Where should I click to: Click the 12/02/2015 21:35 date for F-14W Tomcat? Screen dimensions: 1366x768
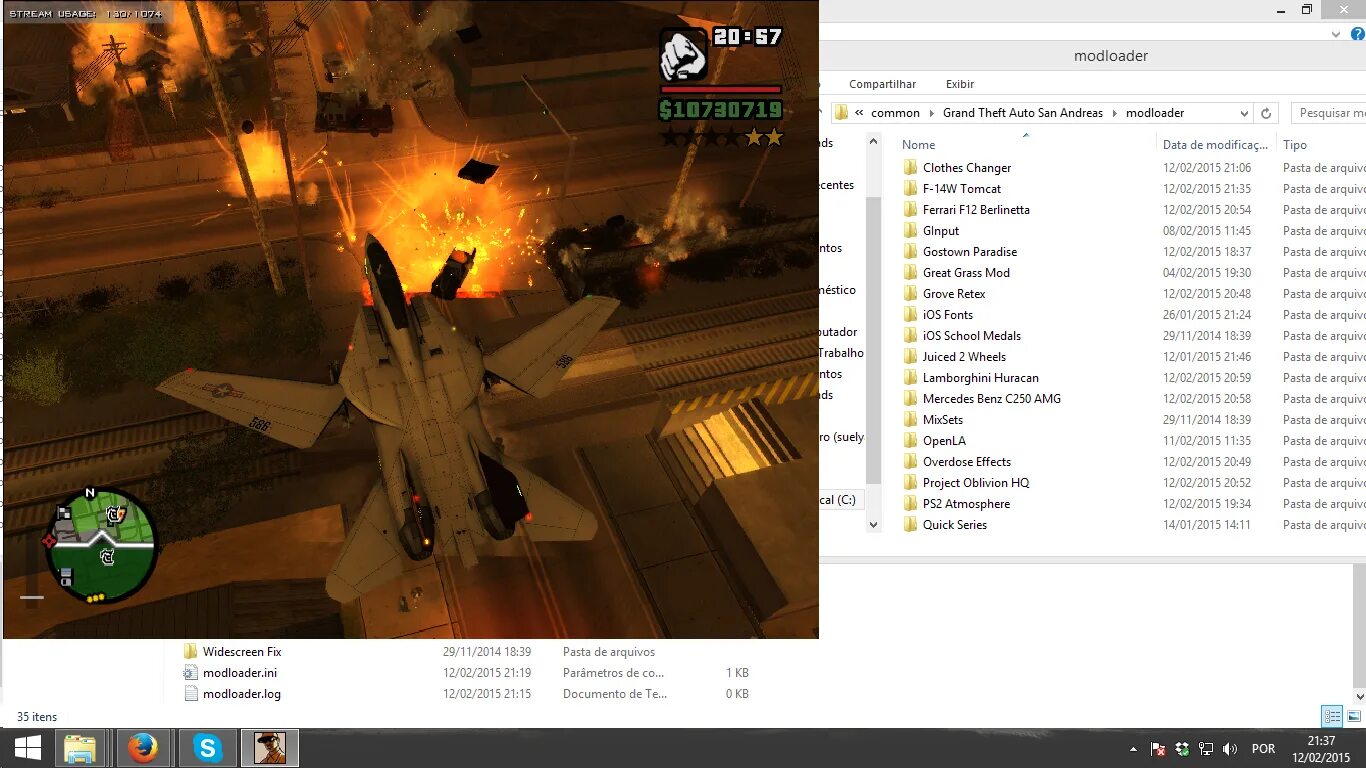pos(1207,189)
